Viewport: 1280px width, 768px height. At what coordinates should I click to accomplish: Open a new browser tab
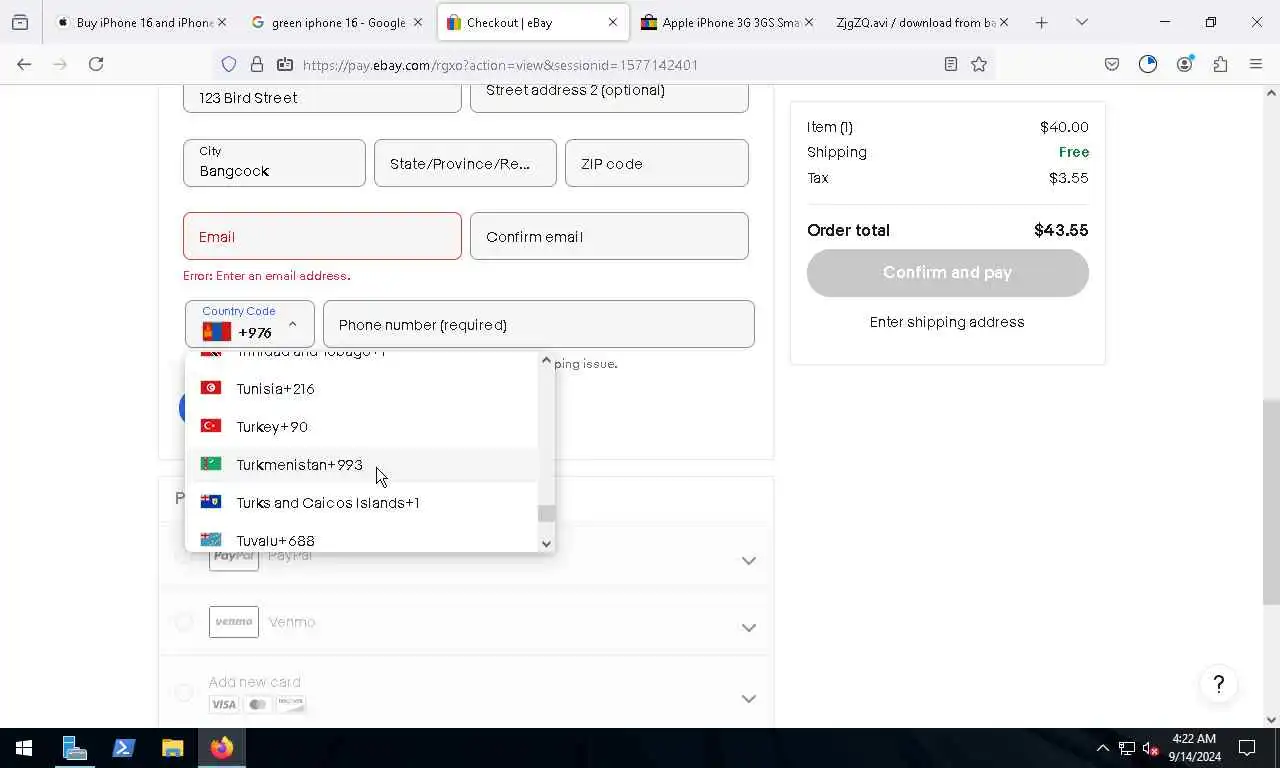(1041, 22)
